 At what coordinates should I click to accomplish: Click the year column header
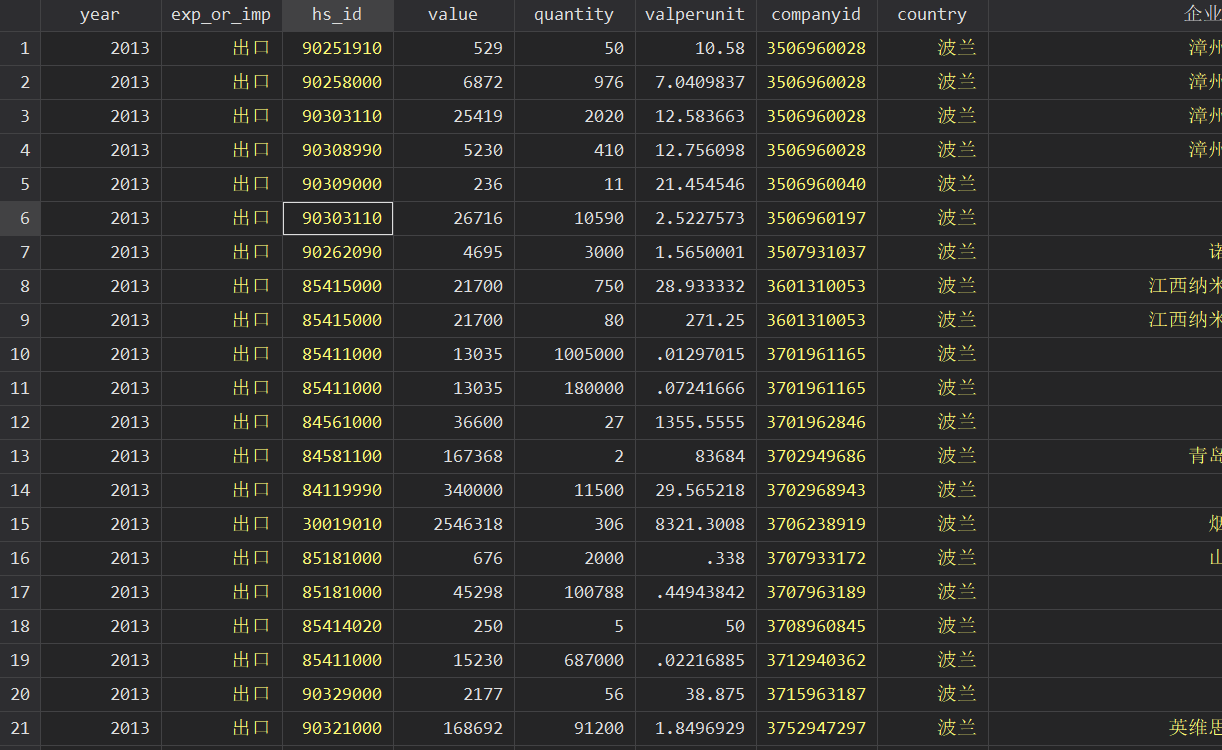[100, 15]
